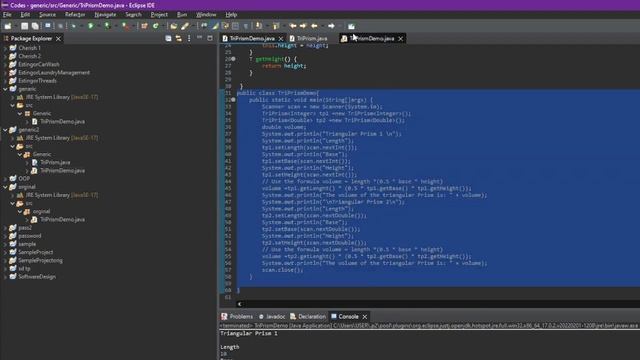Click the scan.close(); line in the editor
This screenshot has width=640, height=360.
coord(282,270)
